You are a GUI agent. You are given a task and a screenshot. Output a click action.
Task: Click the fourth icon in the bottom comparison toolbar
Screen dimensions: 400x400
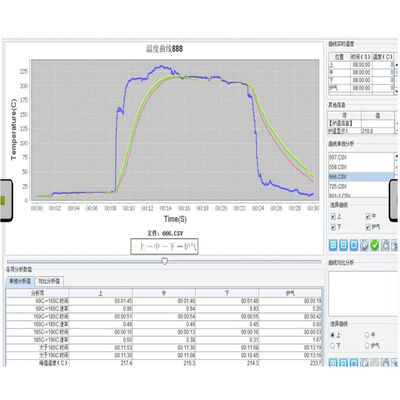tap(364, 363)
